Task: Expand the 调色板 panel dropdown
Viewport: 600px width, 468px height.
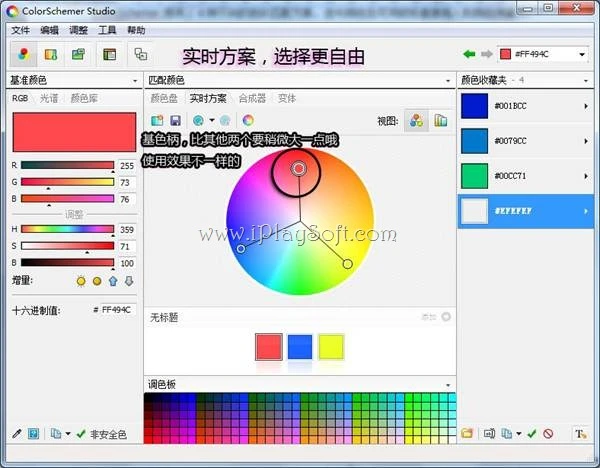Action: coord(448,385)
